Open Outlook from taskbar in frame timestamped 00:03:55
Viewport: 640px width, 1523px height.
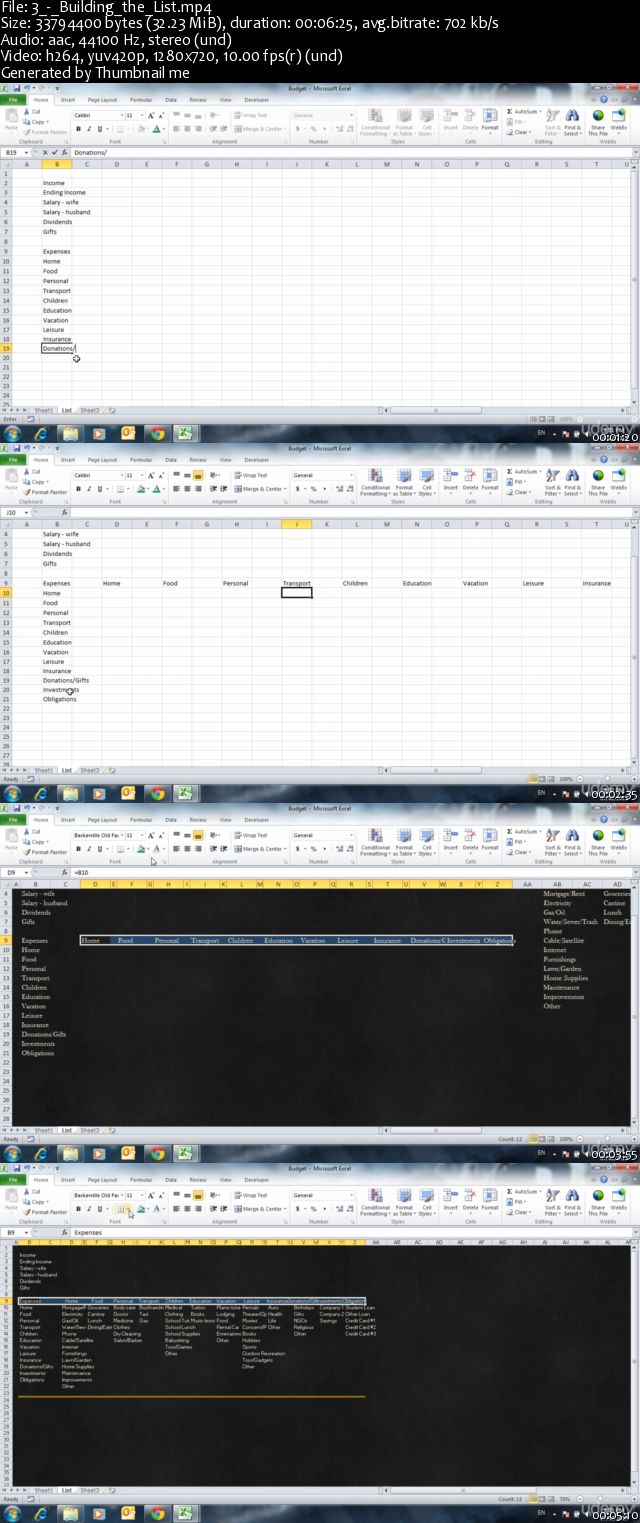tap(127, 1154)
